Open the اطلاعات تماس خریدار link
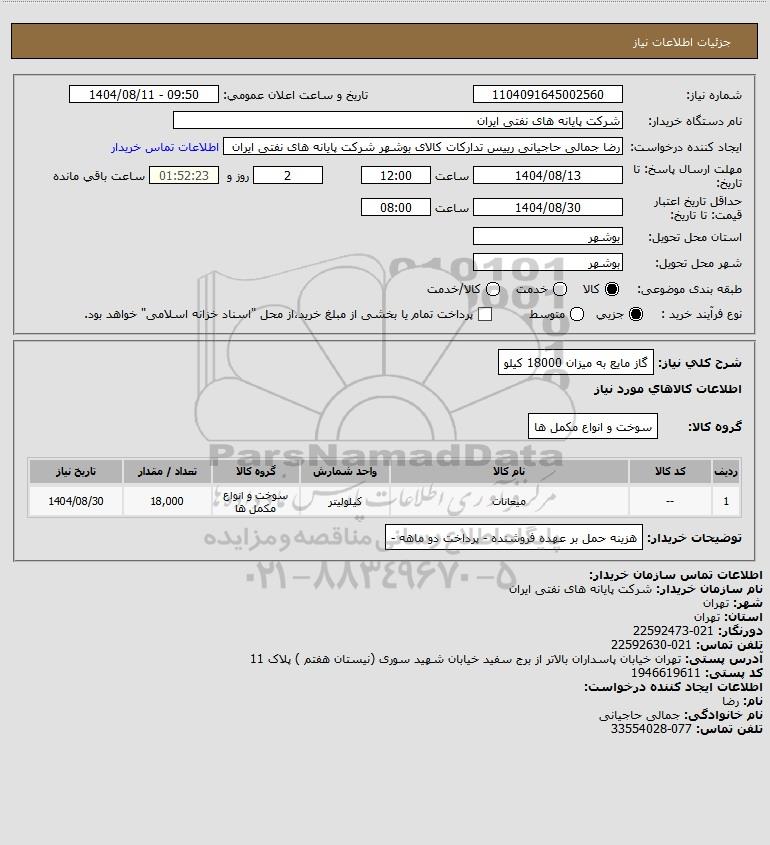This screenshot has width=770, height=845. [x=165, y=147]
